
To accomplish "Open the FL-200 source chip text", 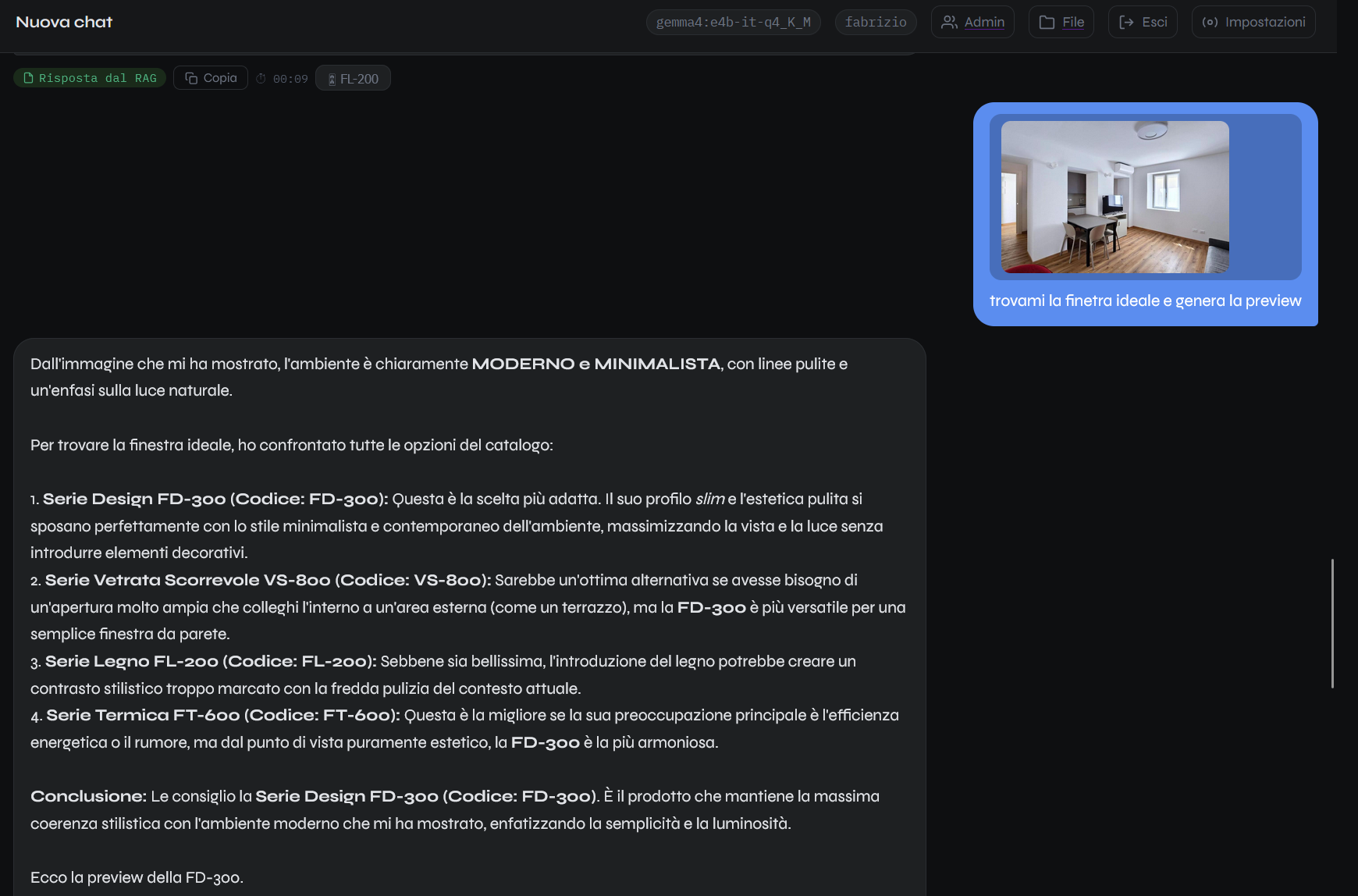I will pyautogui.click(x=359, y=79).
